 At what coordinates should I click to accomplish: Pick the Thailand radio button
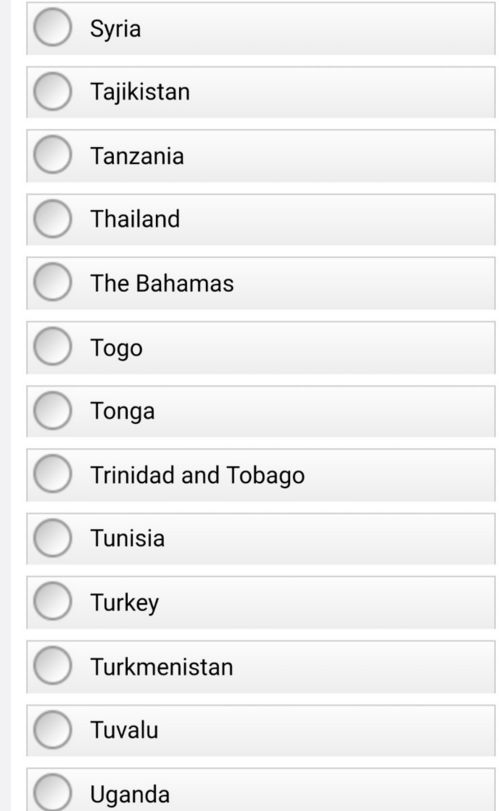52,218
